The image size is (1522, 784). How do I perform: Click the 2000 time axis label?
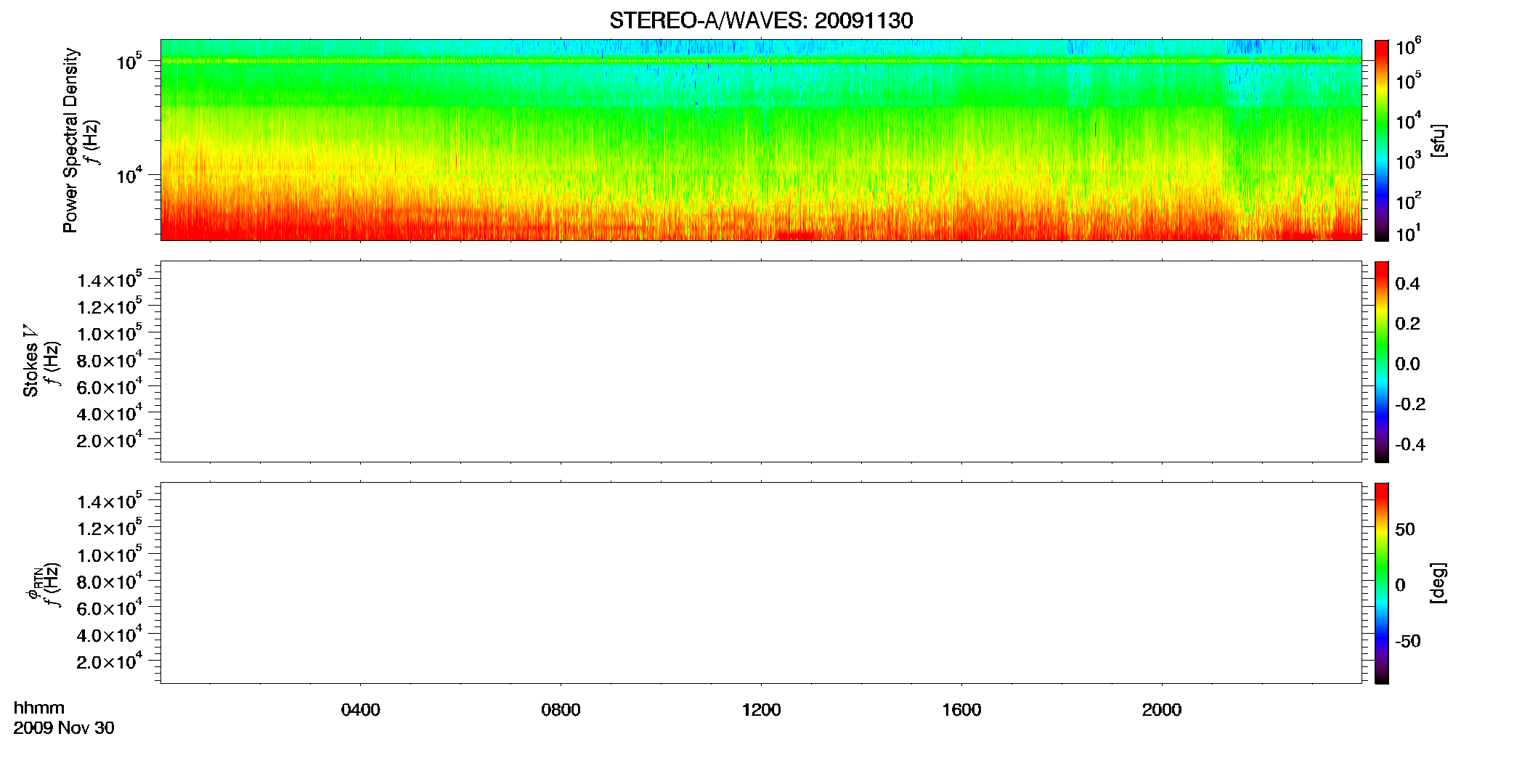pos(1162,710)
